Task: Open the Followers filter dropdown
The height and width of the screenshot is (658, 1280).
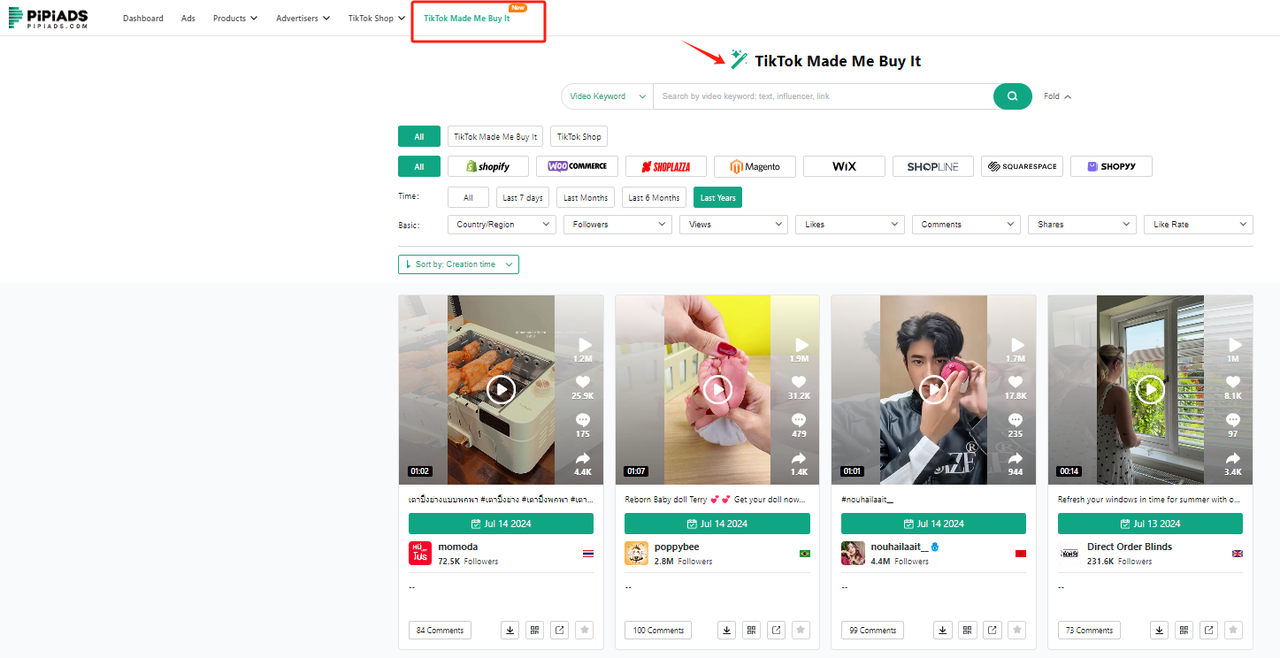Action: click(x=617, y=225)
